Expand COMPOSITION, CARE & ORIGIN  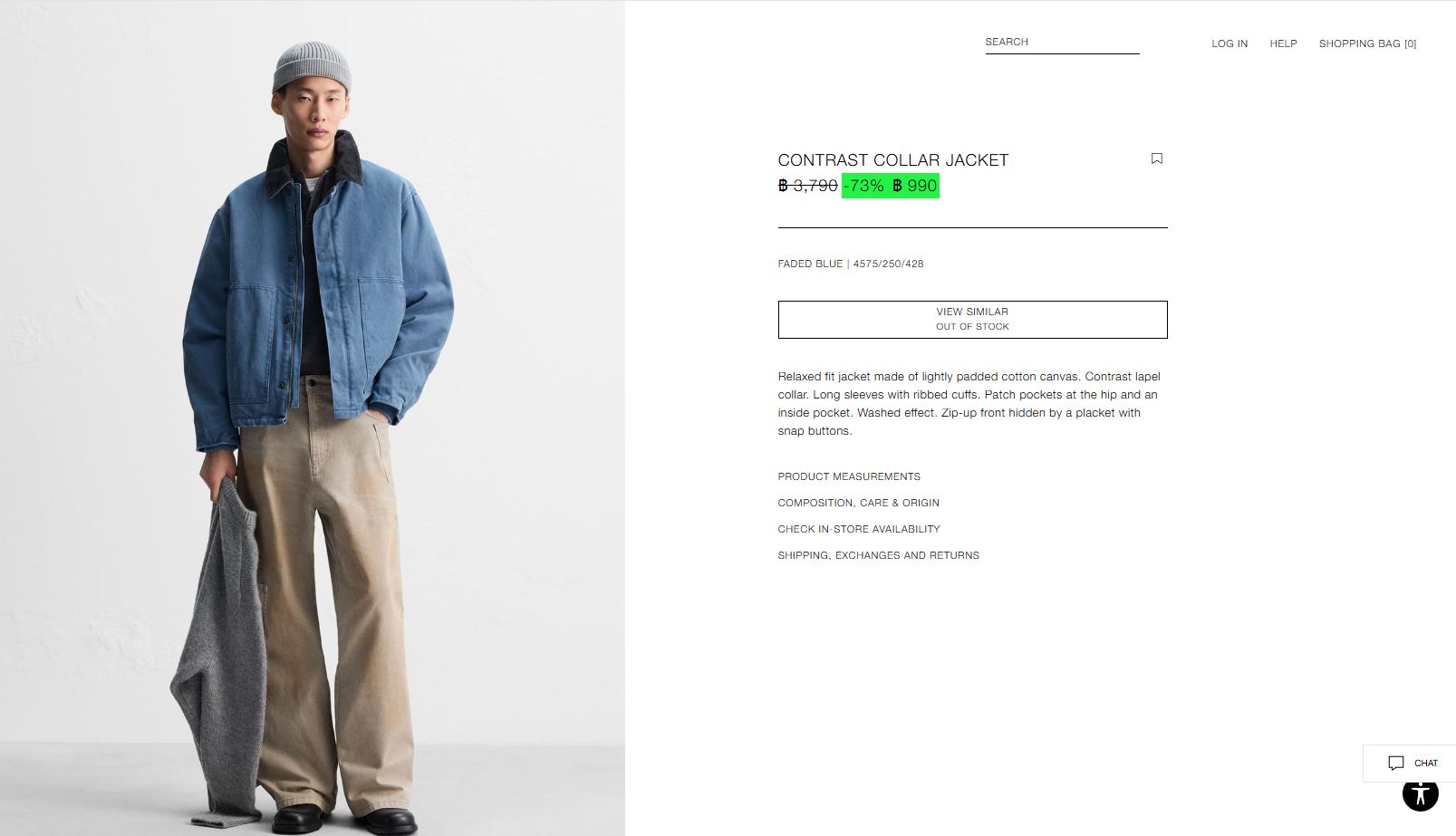tap(858, 503)
